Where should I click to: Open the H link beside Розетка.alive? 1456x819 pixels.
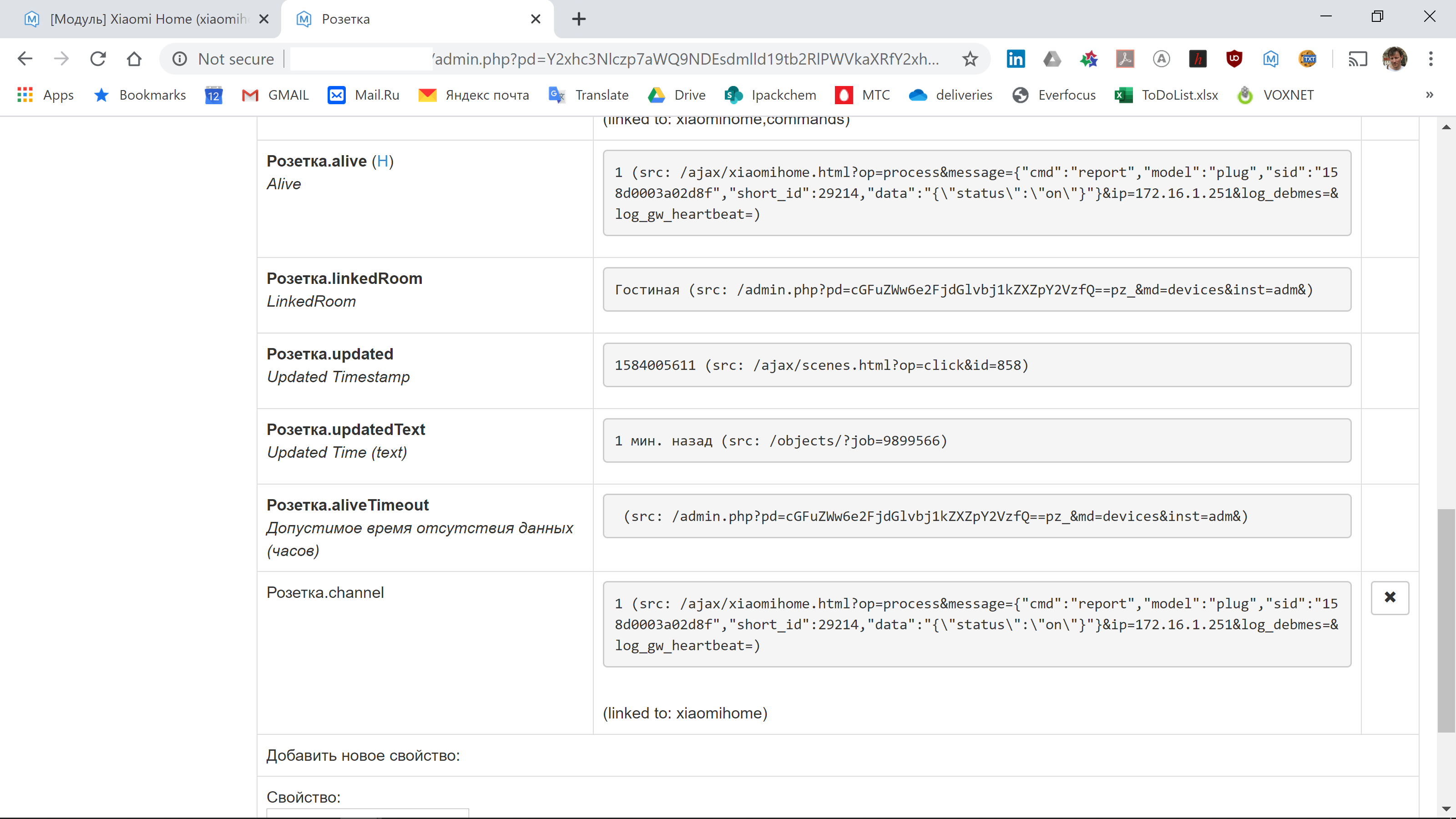point(383,161)
